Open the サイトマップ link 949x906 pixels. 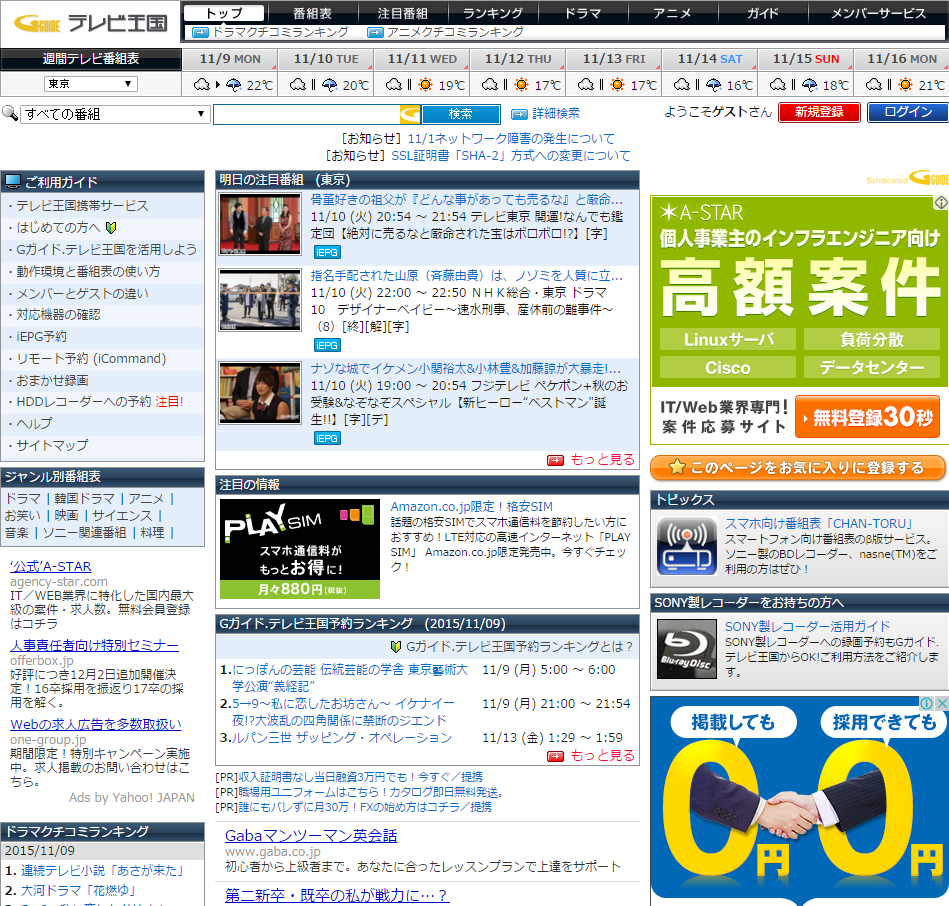click(52, 445)
